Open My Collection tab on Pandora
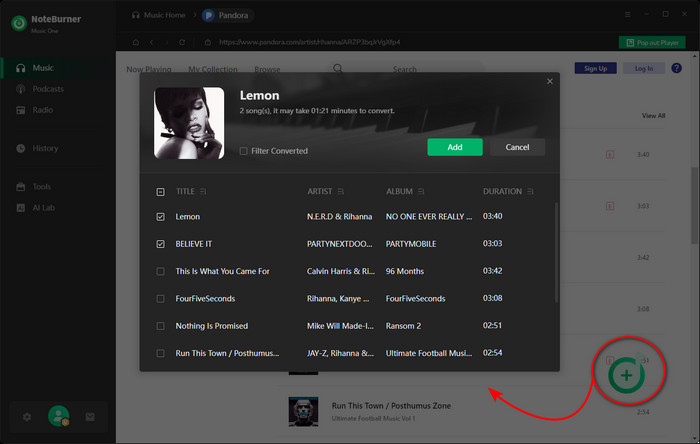Screen dimensions: 700x444 (x=212, y=69)
